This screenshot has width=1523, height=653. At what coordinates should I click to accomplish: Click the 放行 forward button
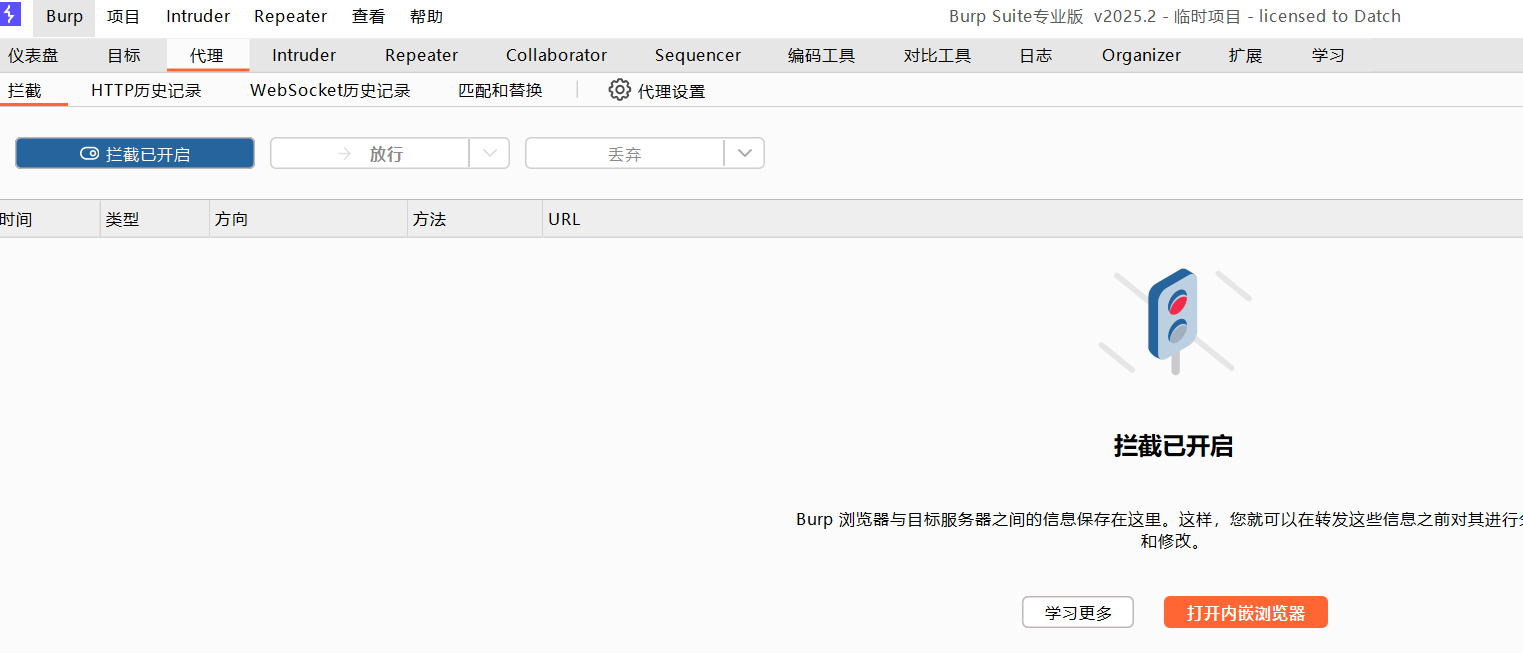coord(370,153)
